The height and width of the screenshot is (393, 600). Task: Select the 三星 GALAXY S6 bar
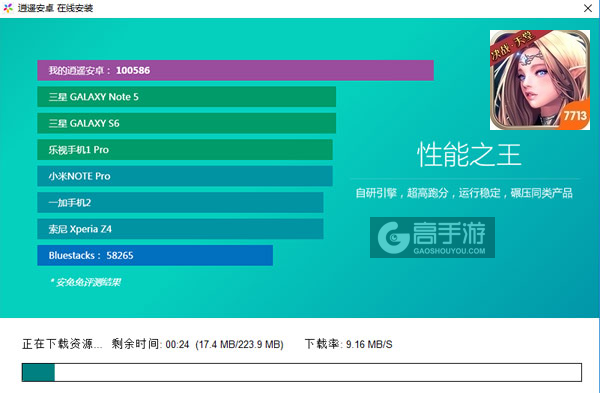click(186, 123)
